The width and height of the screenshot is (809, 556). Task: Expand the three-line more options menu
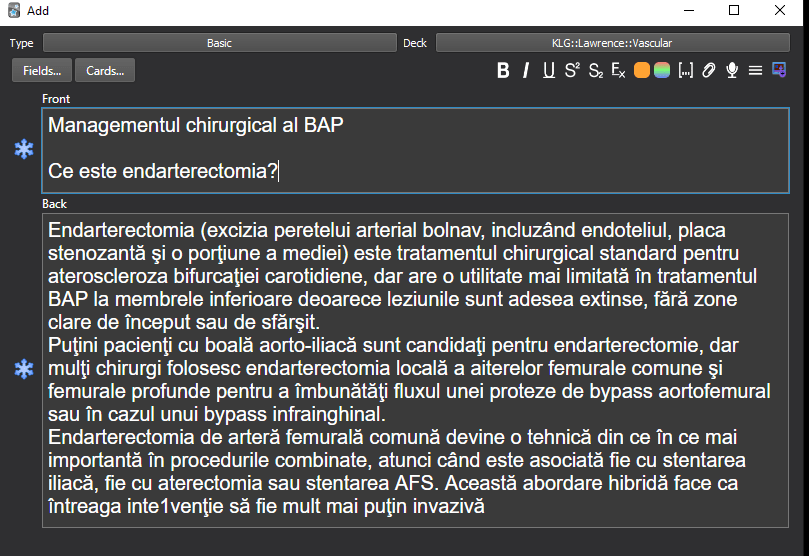pos(756,70)
